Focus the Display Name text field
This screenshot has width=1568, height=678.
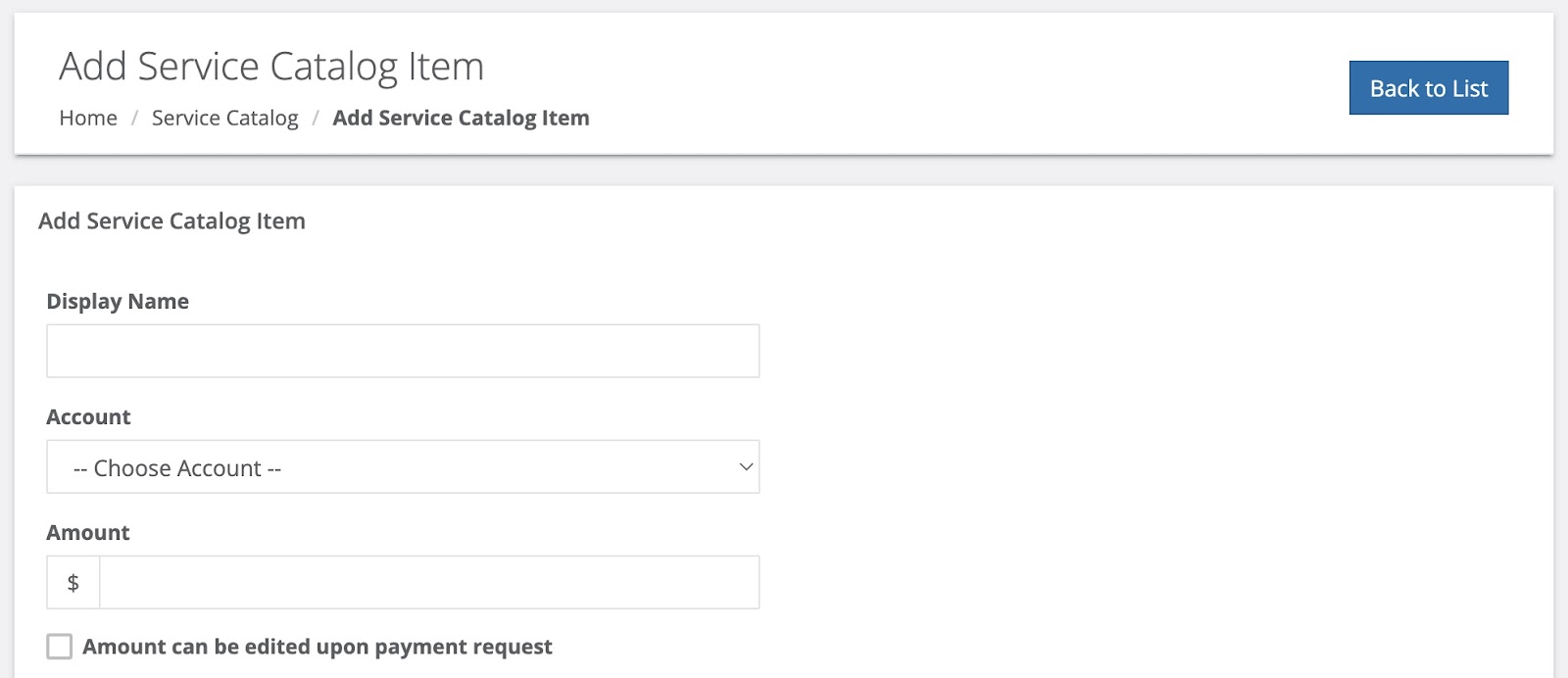(402, 351)
